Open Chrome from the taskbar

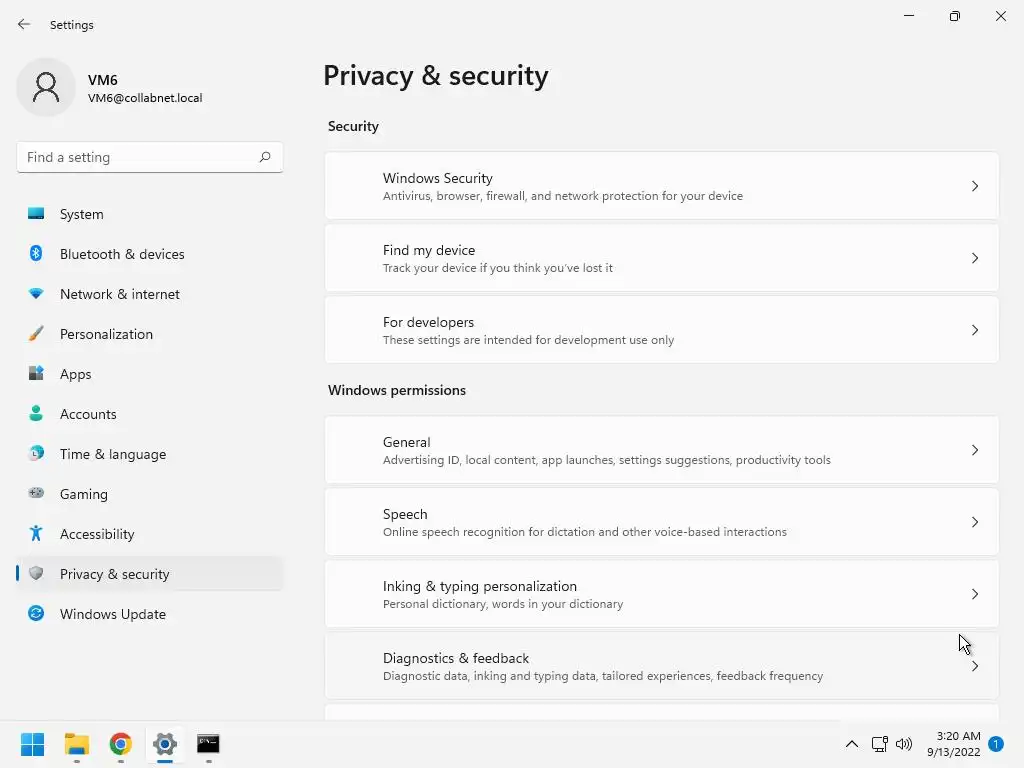click(121, 744)
